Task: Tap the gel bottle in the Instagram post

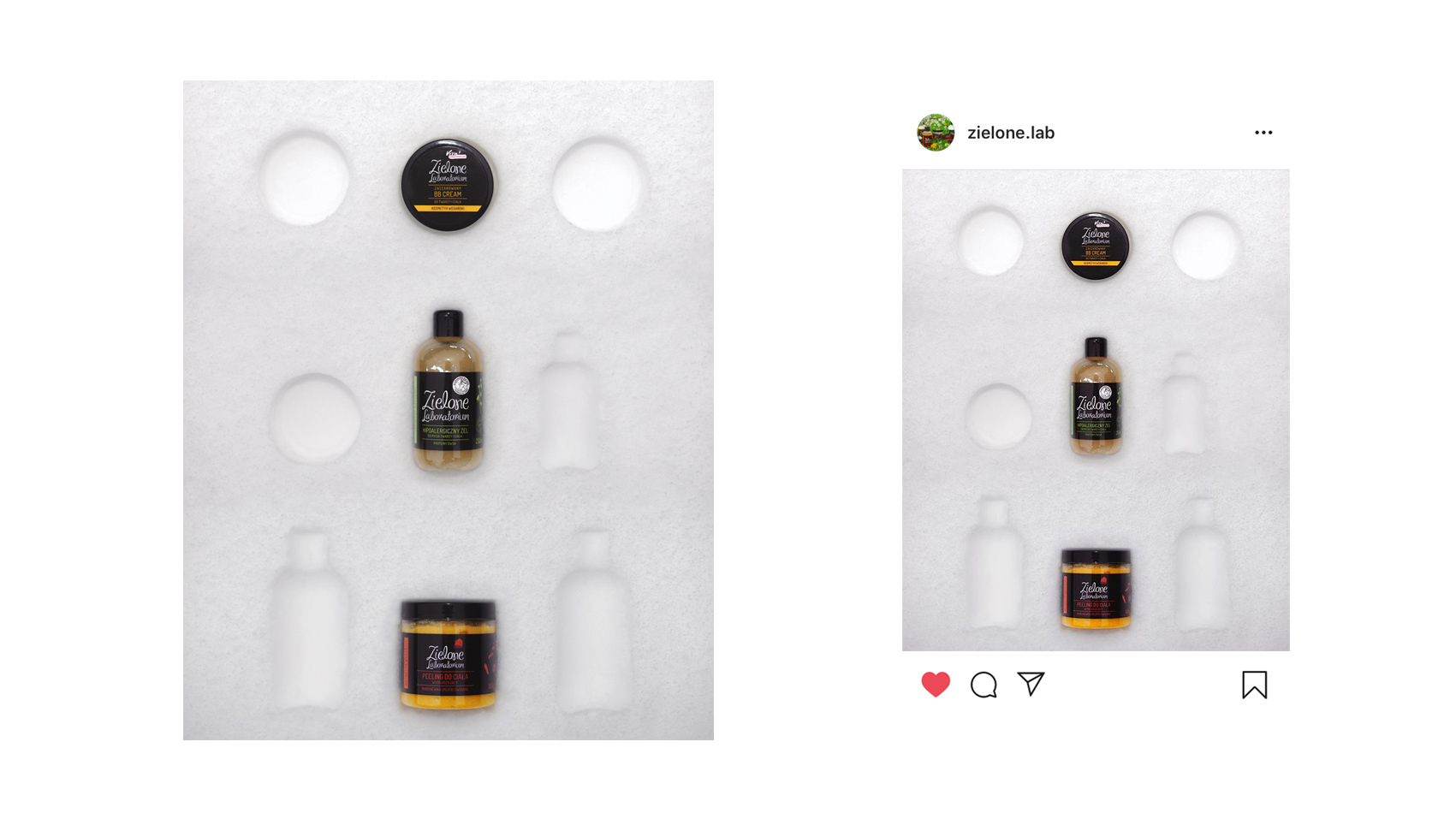Action: [1096, 396]
